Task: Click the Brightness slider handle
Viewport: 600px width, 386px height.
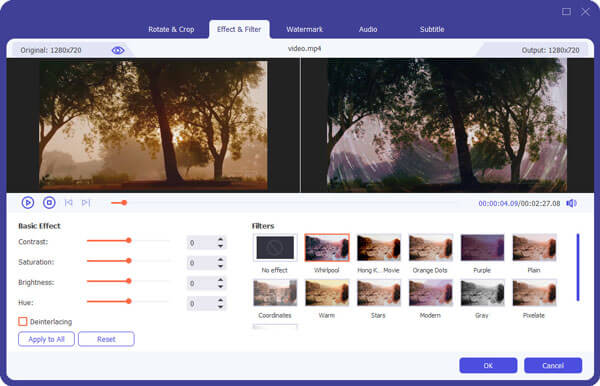Action: tap(129, 281)
